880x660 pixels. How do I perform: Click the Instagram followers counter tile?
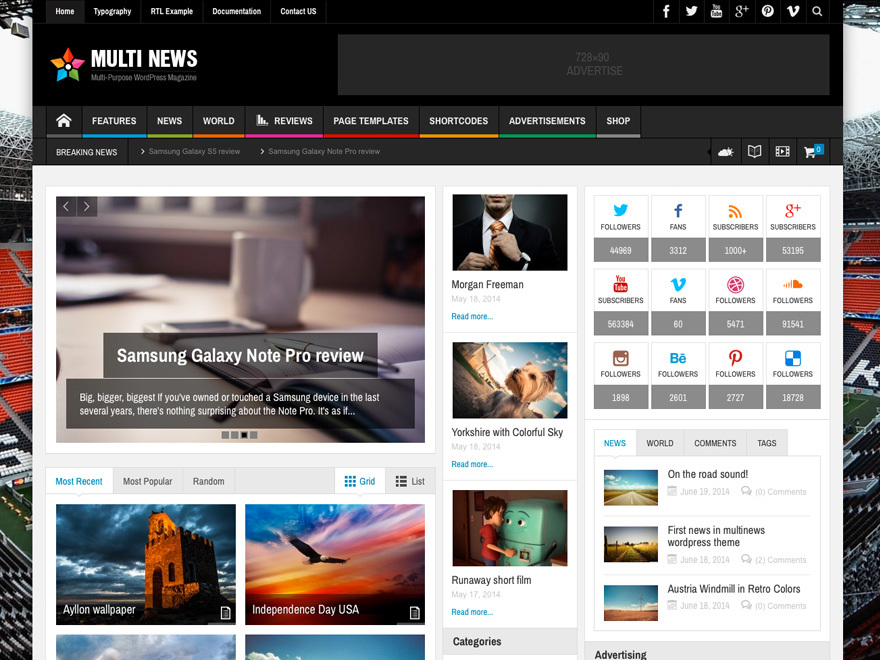[x=621, y=375]
